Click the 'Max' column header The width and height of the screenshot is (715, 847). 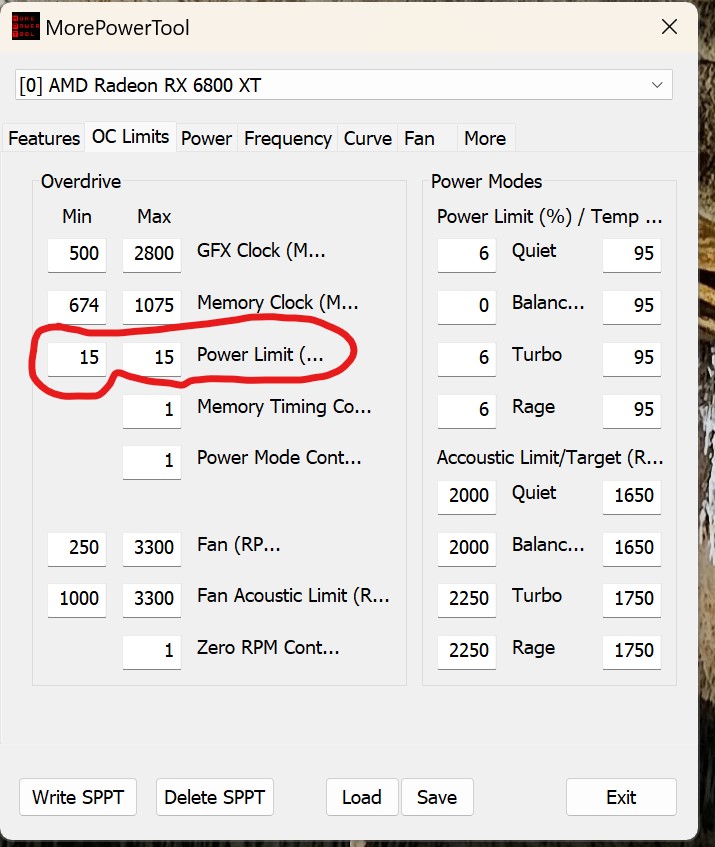[x=154, y=217]
